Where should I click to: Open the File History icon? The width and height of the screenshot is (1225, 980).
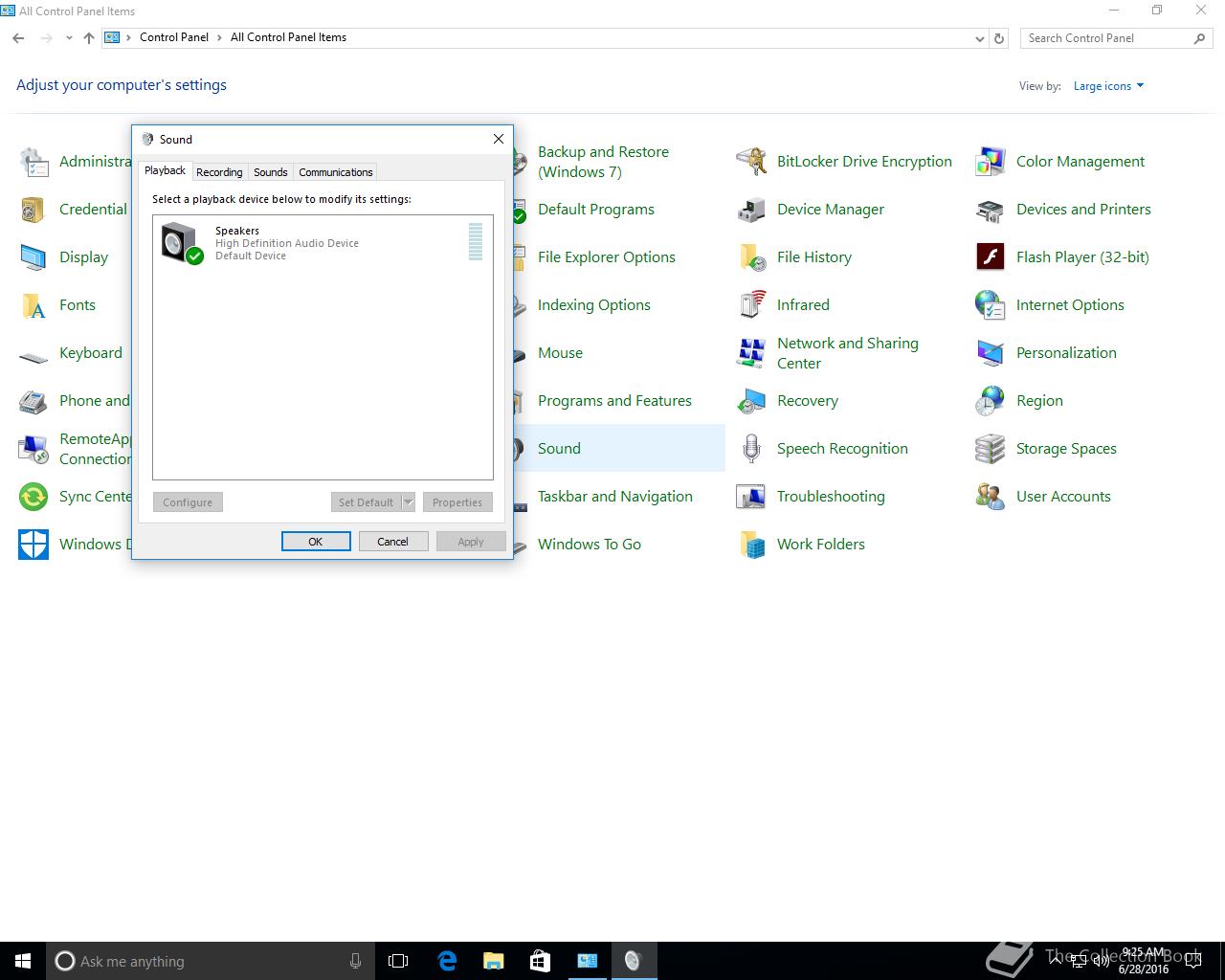pos(751,257)
